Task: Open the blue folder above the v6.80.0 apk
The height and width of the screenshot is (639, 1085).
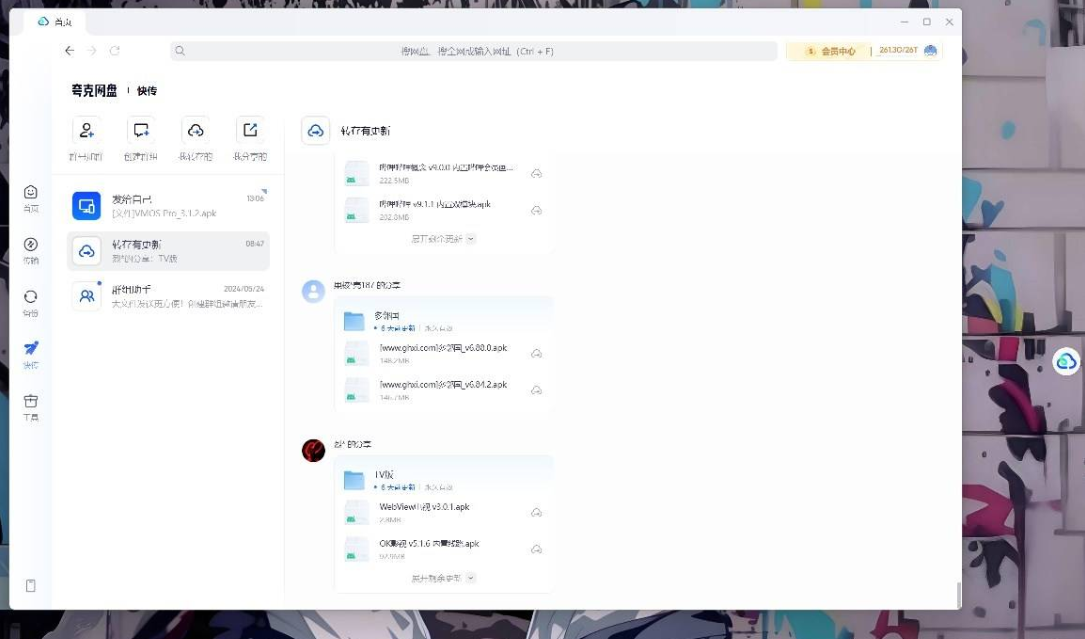Action: coord(354,321)
